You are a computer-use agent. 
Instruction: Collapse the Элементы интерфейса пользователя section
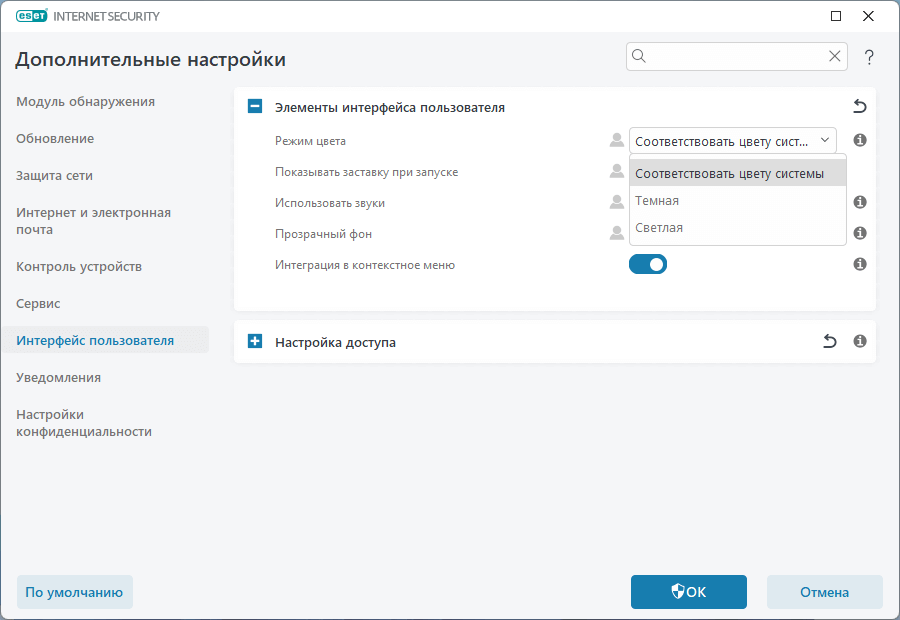coord(255,107)
